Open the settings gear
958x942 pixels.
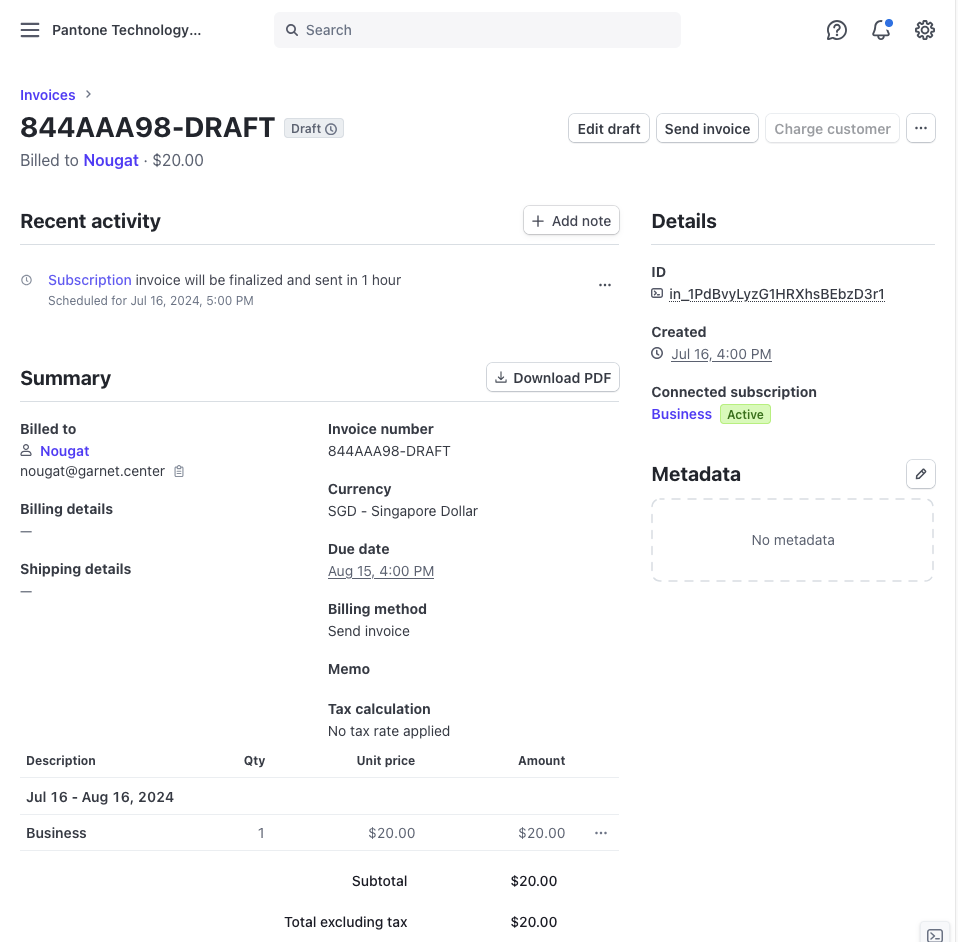(924, 30)
